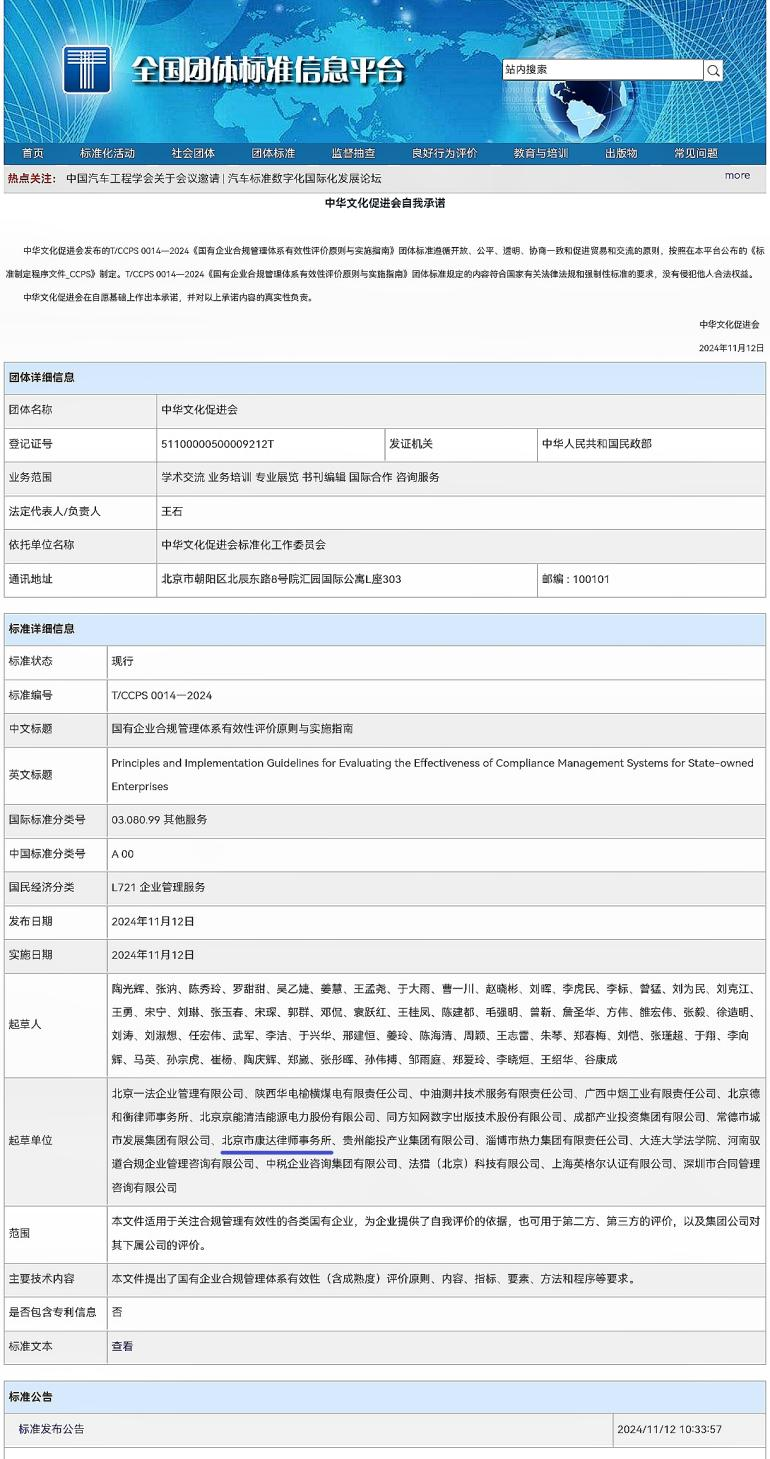770x1459 pixels.
Task: Click the more link in hot topics
Action: coord(737,176)
